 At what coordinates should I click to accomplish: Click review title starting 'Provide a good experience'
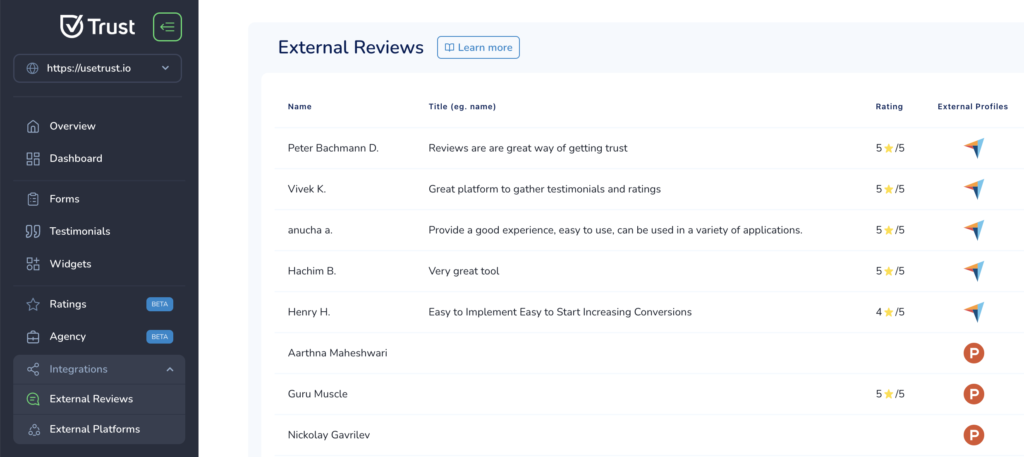tap(615, 230)
